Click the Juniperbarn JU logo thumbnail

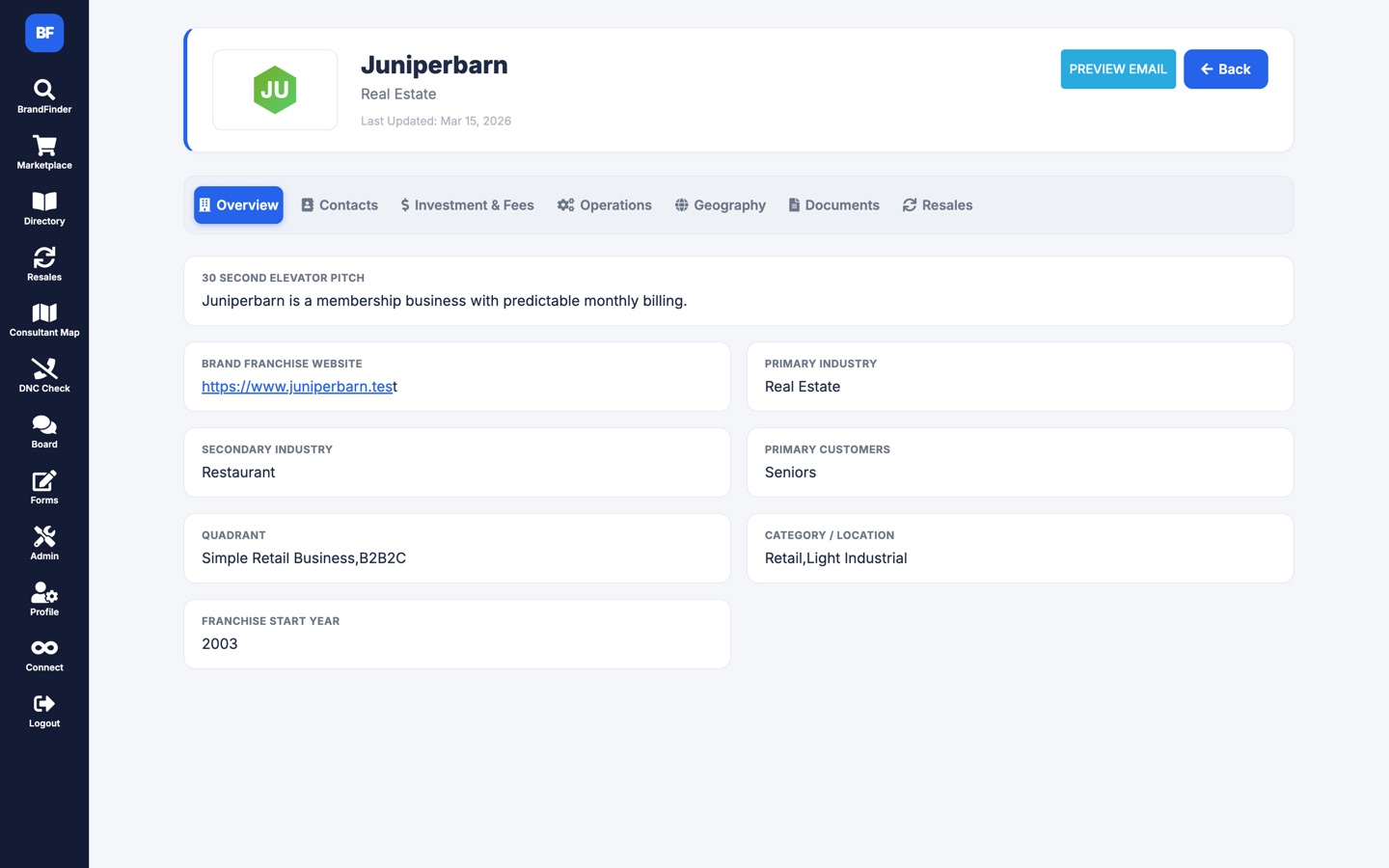pyautogui.click(x=275, y=90)
